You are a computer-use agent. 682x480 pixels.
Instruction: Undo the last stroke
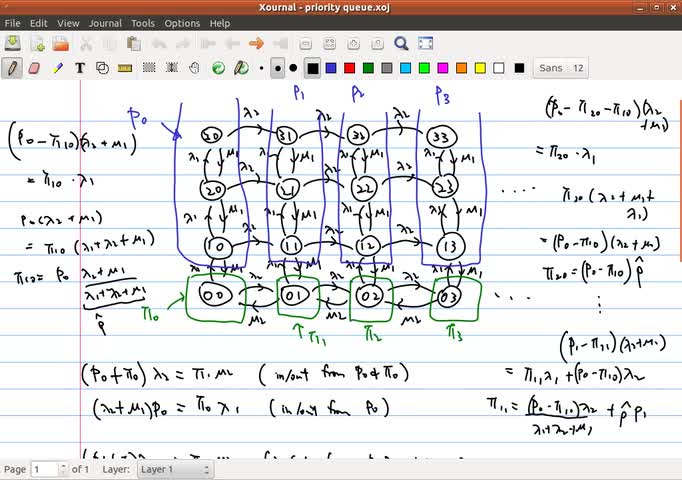(159, 43)
